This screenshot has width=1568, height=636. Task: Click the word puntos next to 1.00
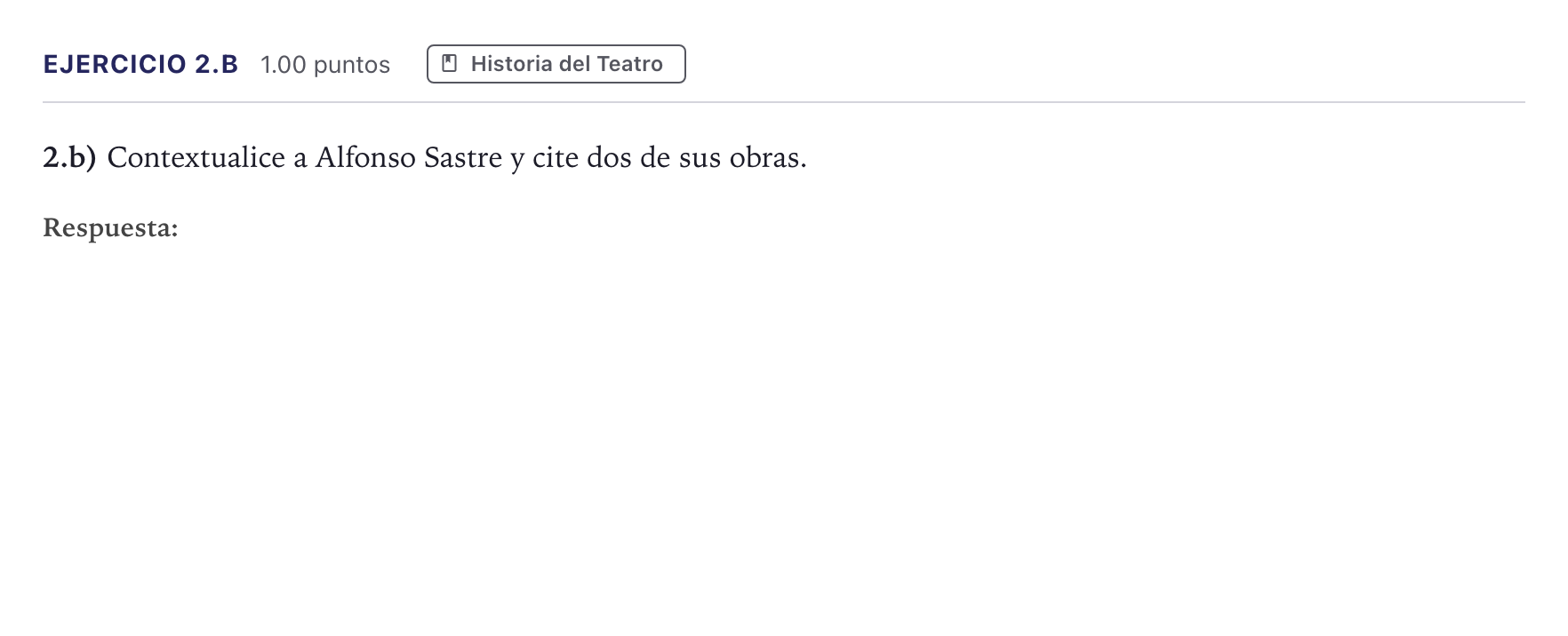352,65
